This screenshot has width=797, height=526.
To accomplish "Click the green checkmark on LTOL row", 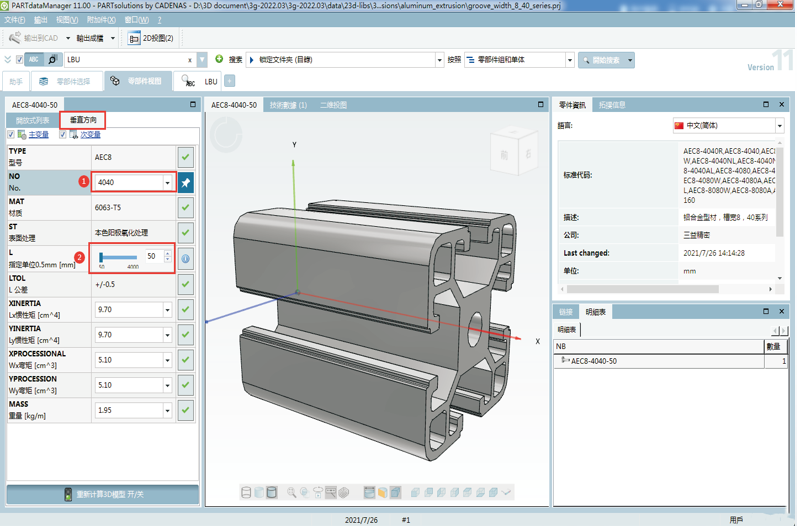I will (x=186, y=284).
